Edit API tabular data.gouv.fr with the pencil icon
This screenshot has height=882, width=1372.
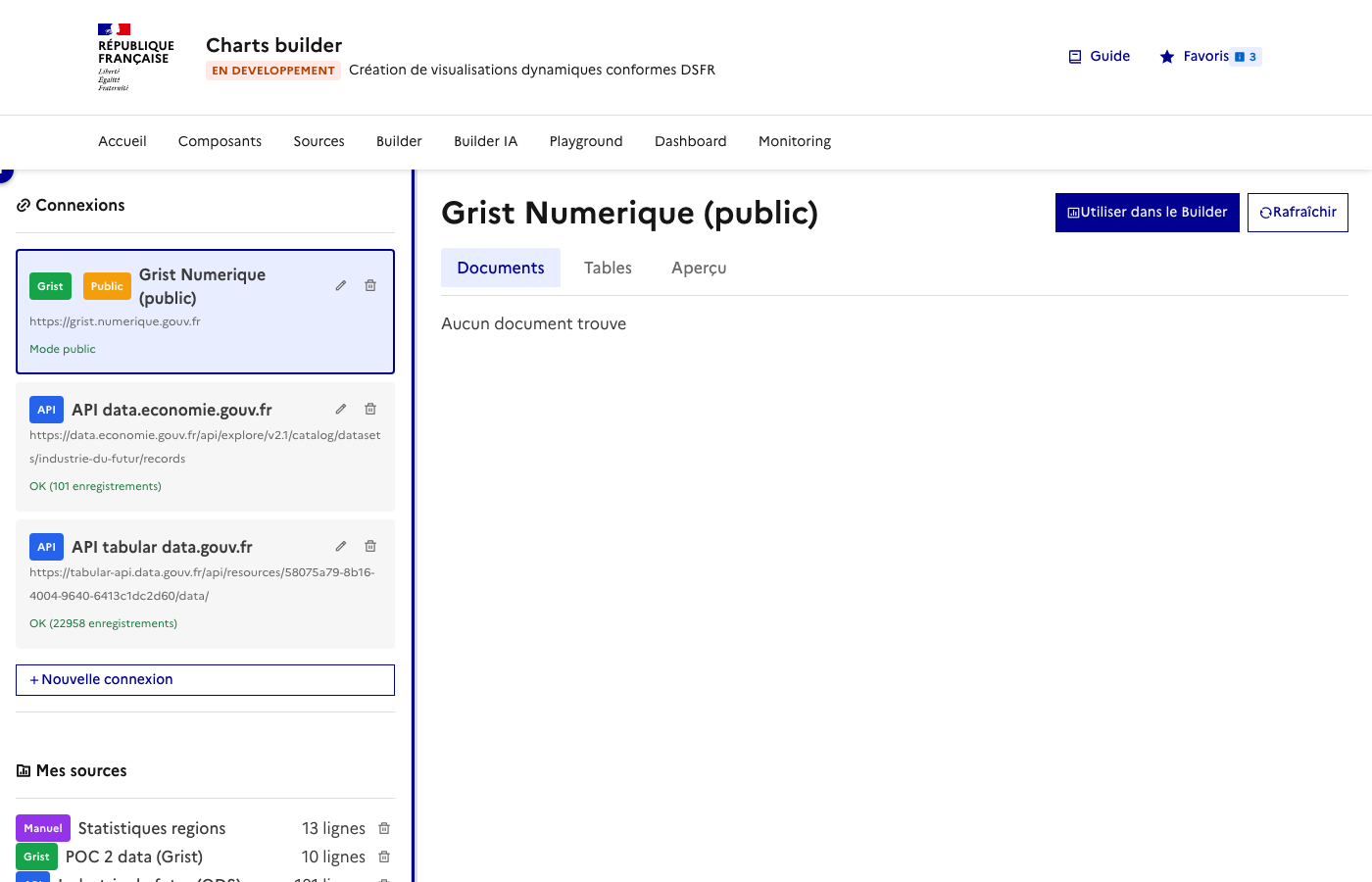coord(340,546)
